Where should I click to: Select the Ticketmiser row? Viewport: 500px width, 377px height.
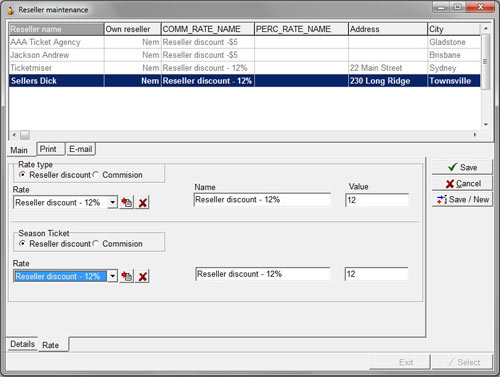pyautogui.click(x=245, y=68)
